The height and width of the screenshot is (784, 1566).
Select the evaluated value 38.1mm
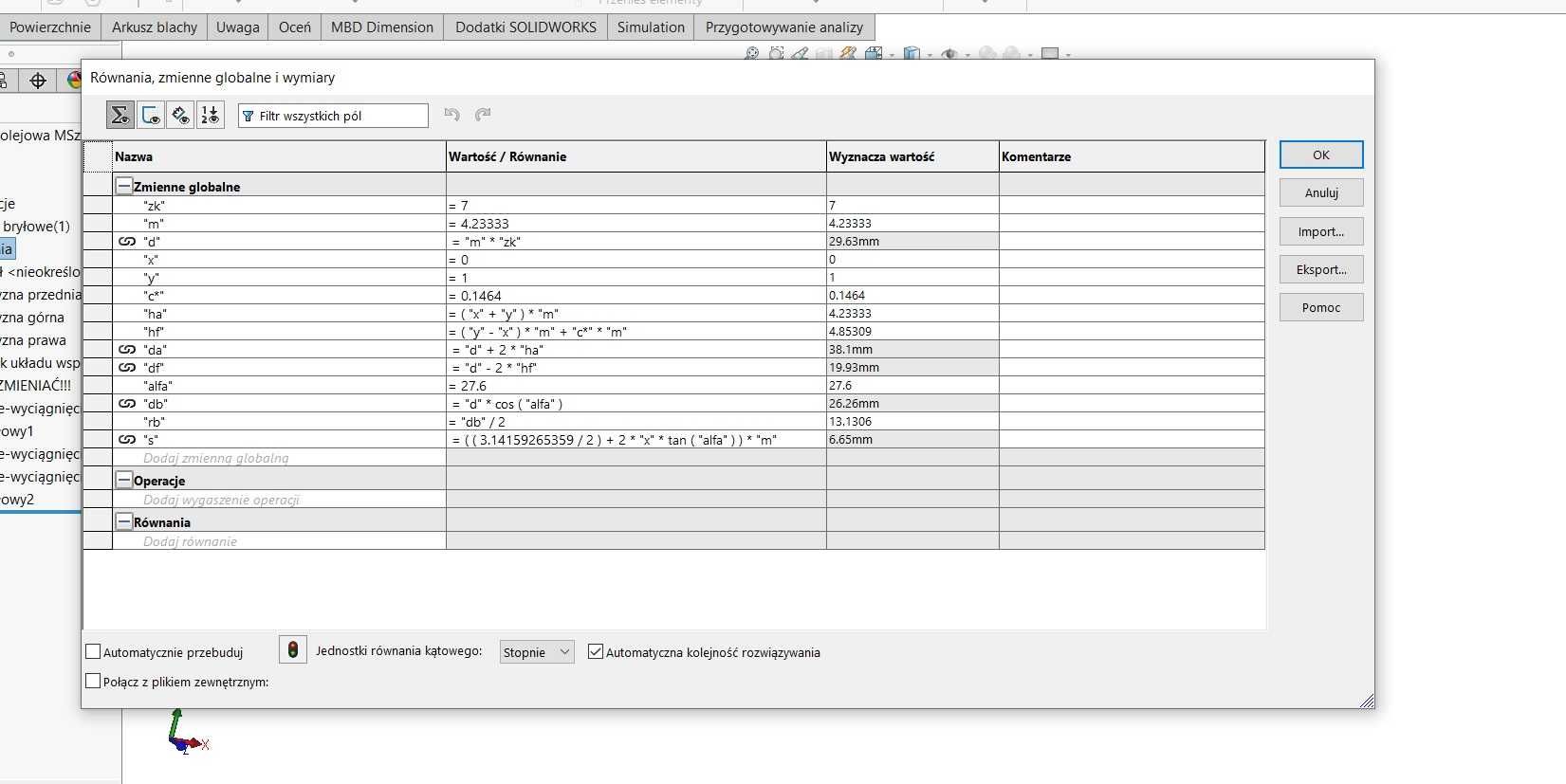point(912,350)
